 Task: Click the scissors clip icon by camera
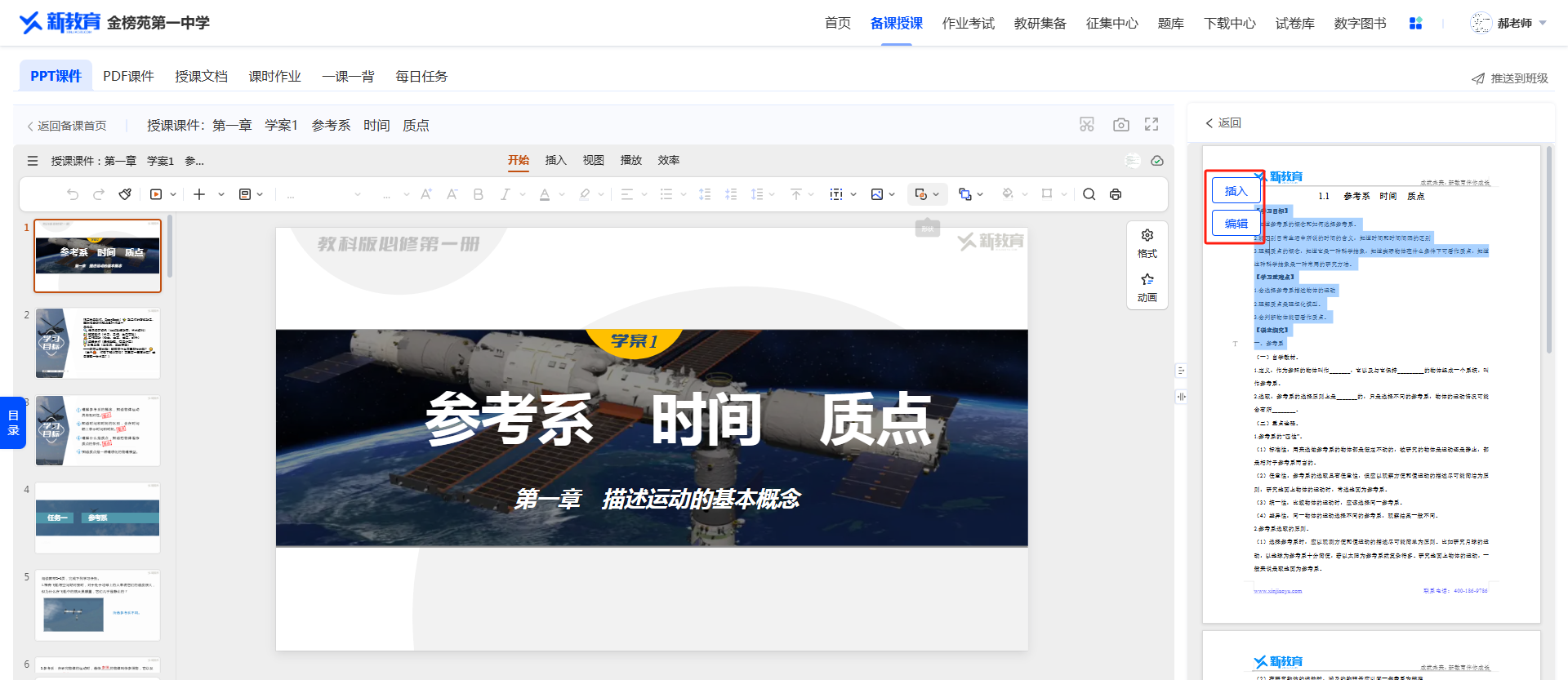(1087, 124)
